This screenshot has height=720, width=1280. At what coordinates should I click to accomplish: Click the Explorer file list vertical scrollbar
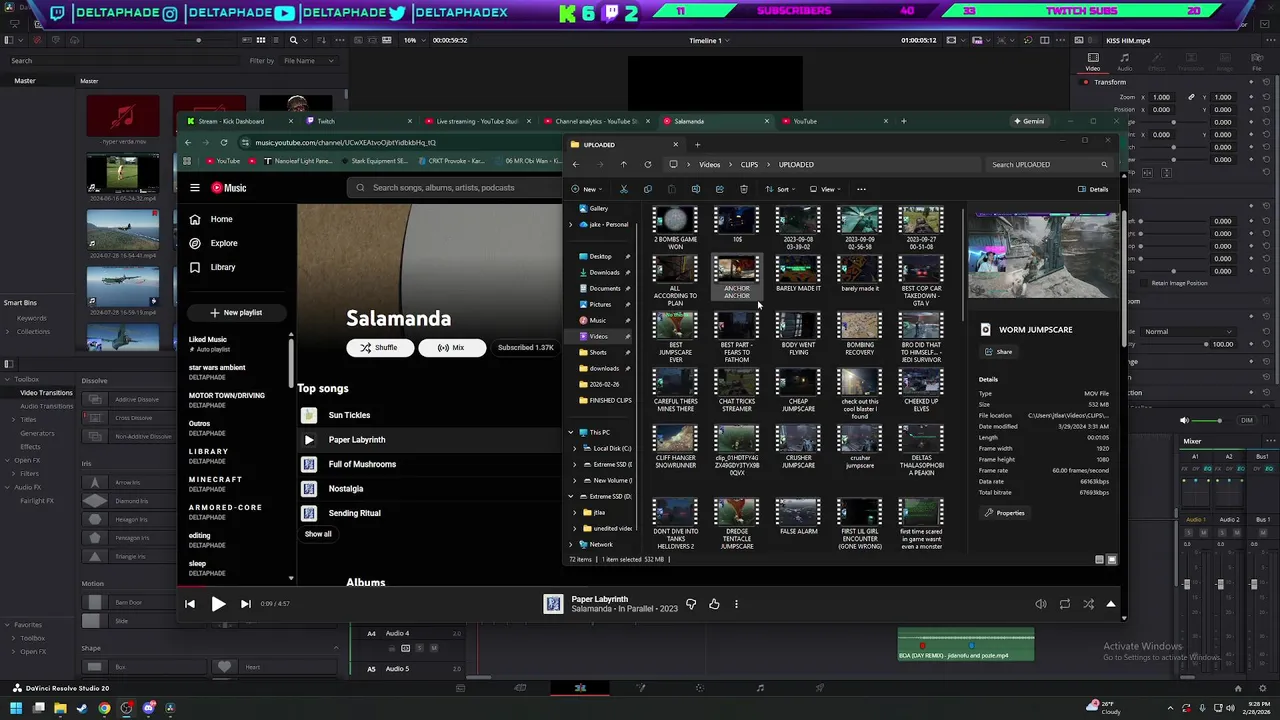[x=963, y=265]
